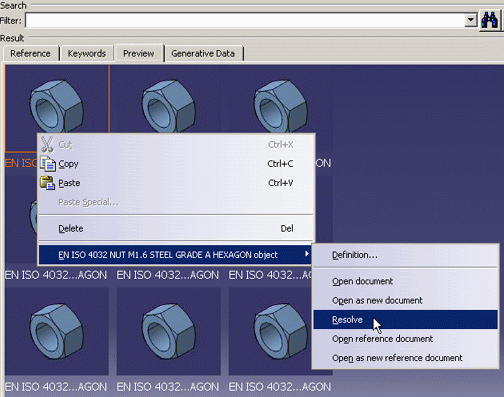Click the Copy clipboard icon

point(48,164)
